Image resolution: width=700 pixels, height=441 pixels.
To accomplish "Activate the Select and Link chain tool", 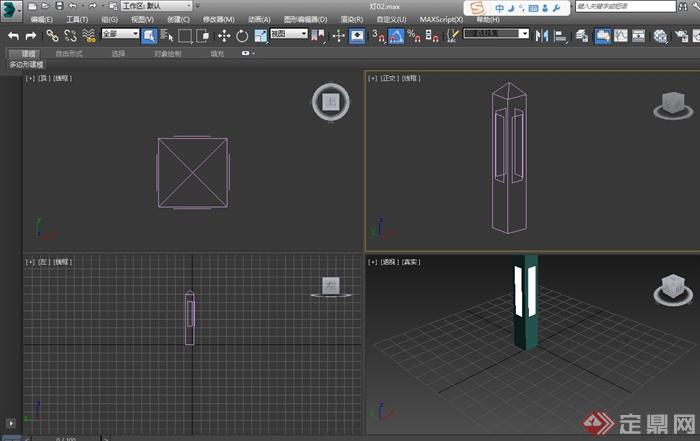I will [x=53, y=36].
